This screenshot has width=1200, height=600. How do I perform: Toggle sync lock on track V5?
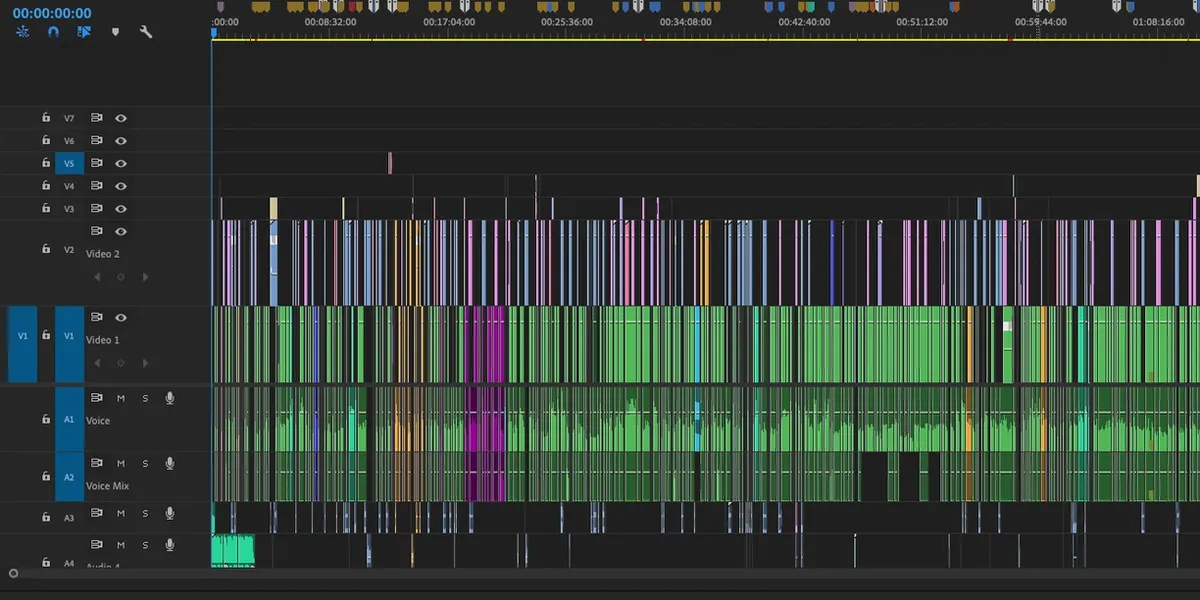(97, 162)
